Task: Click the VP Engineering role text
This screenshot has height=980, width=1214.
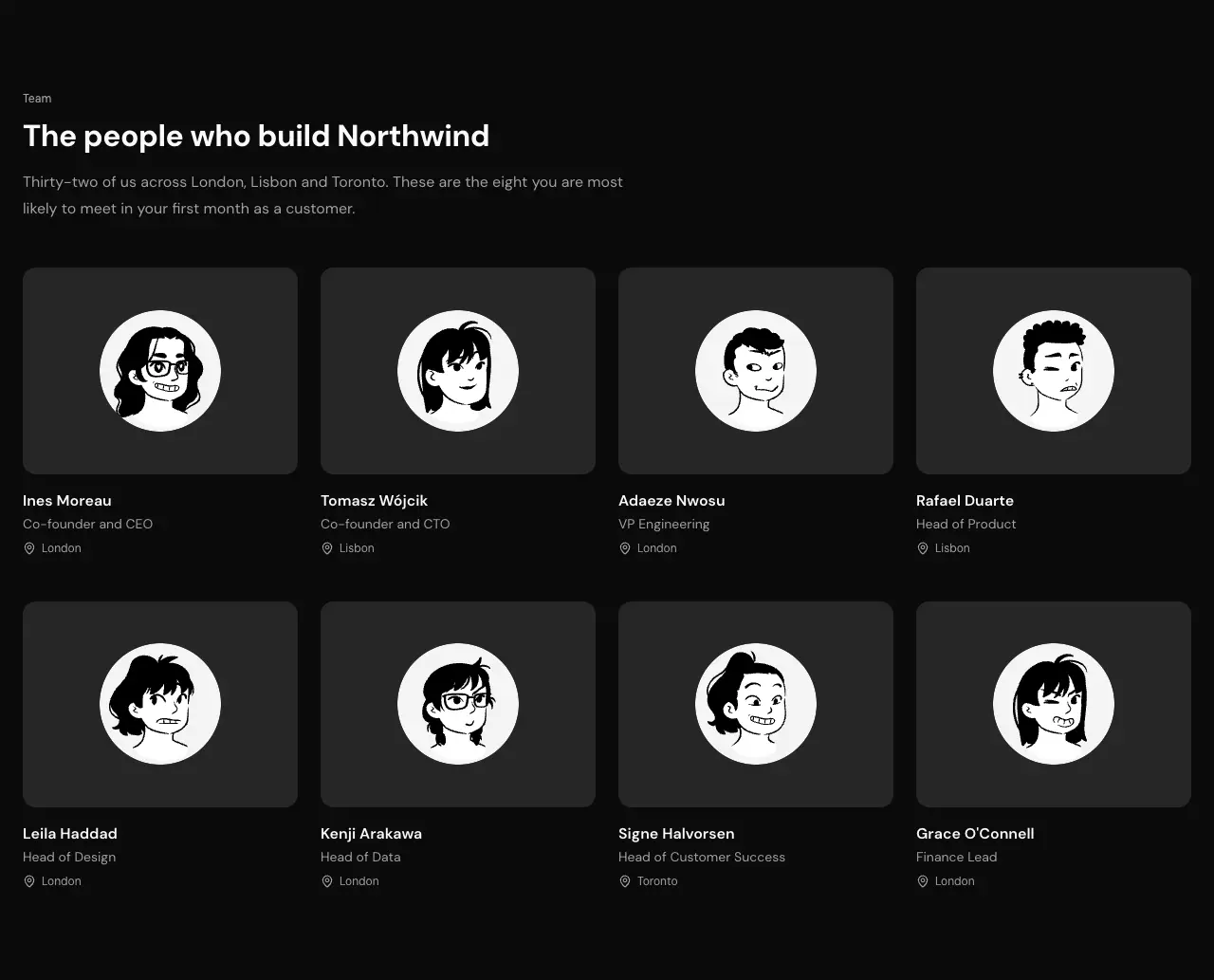Action: [664, 525]
